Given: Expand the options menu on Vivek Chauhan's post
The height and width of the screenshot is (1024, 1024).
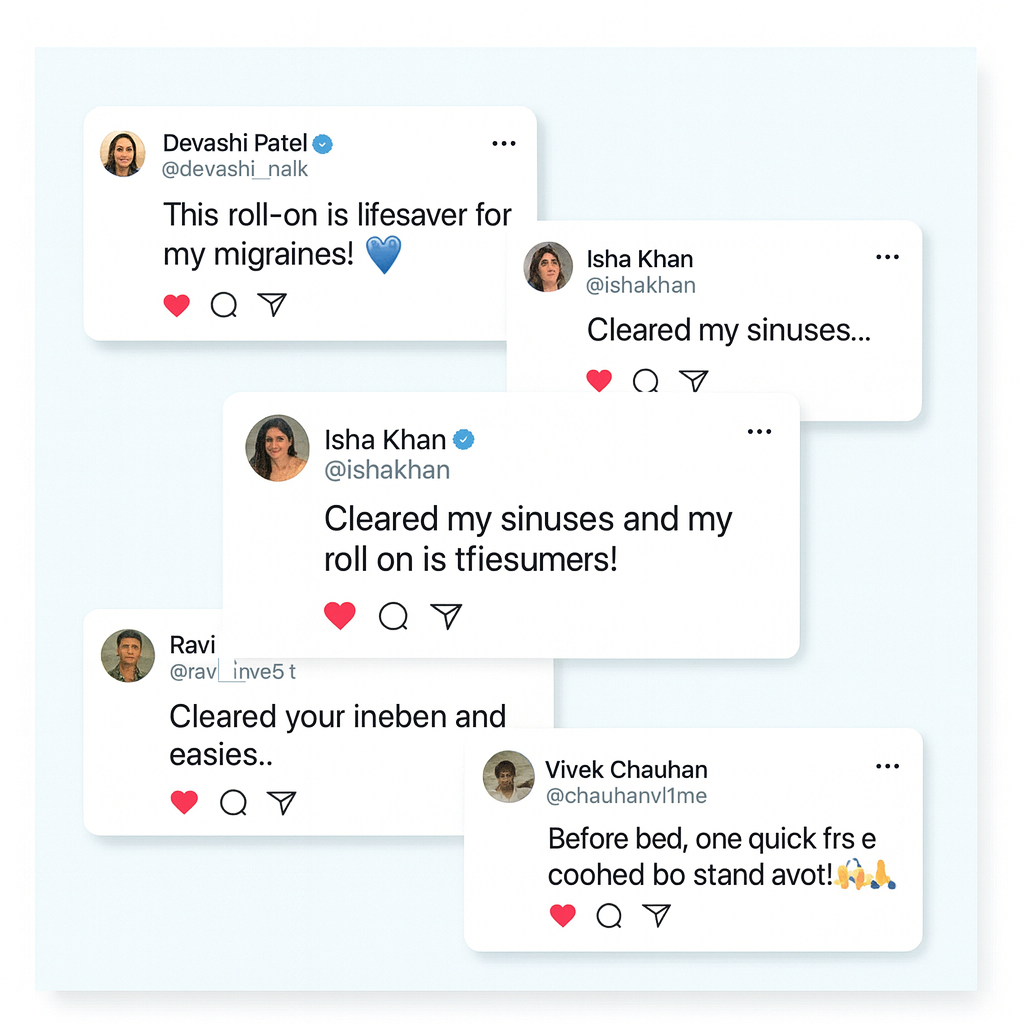Looking at the screenshot, I should [887, 767].
